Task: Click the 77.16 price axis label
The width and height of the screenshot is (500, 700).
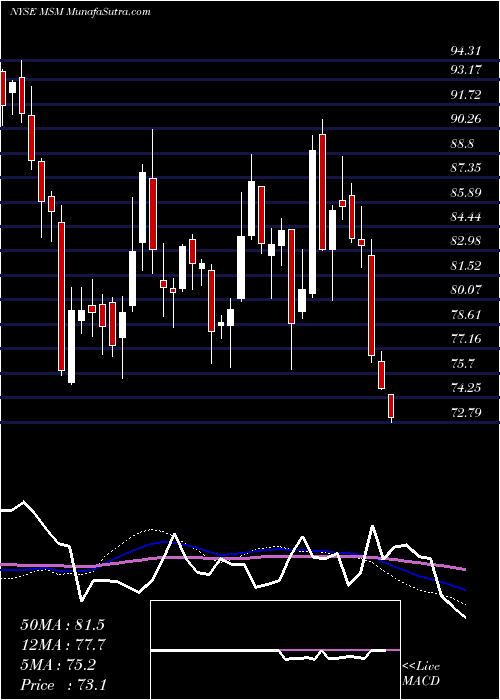Action: (466, 338)
